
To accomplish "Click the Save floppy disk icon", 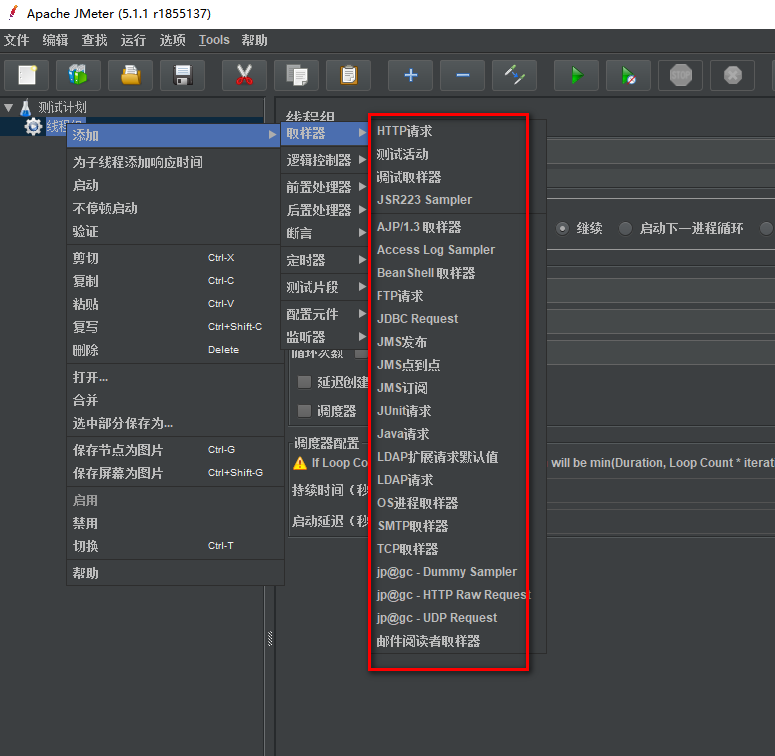I will [x=182, y=76].
